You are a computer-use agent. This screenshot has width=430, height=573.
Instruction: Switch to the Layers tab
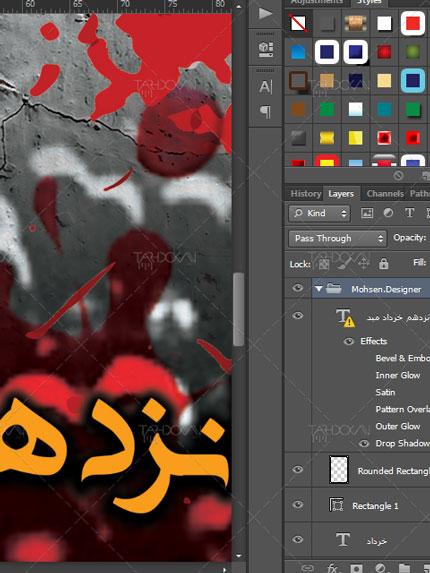(341, 193)
